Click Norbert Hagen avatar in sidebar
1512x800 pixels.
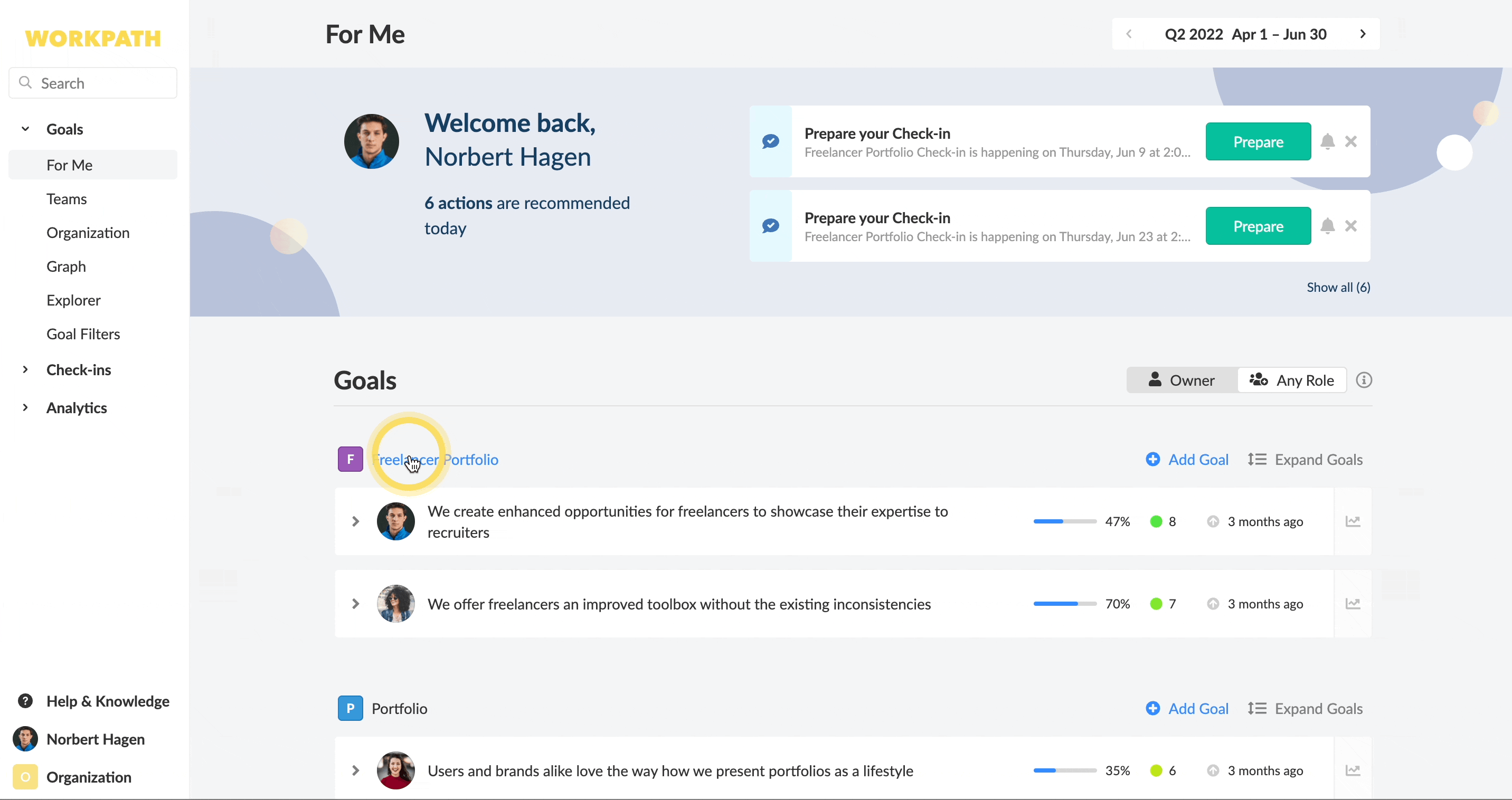click(x=25, y=739)
